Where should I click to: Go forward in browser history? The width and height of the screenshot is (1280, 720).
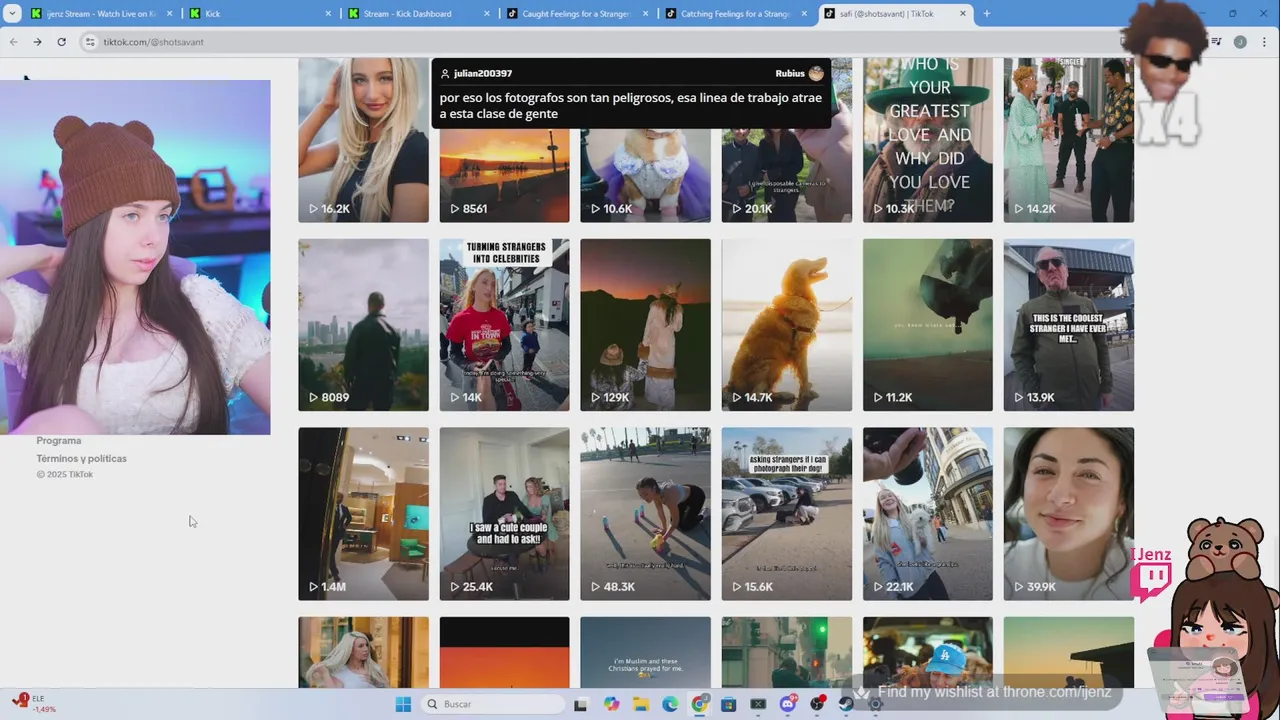[x=37, y=42]
